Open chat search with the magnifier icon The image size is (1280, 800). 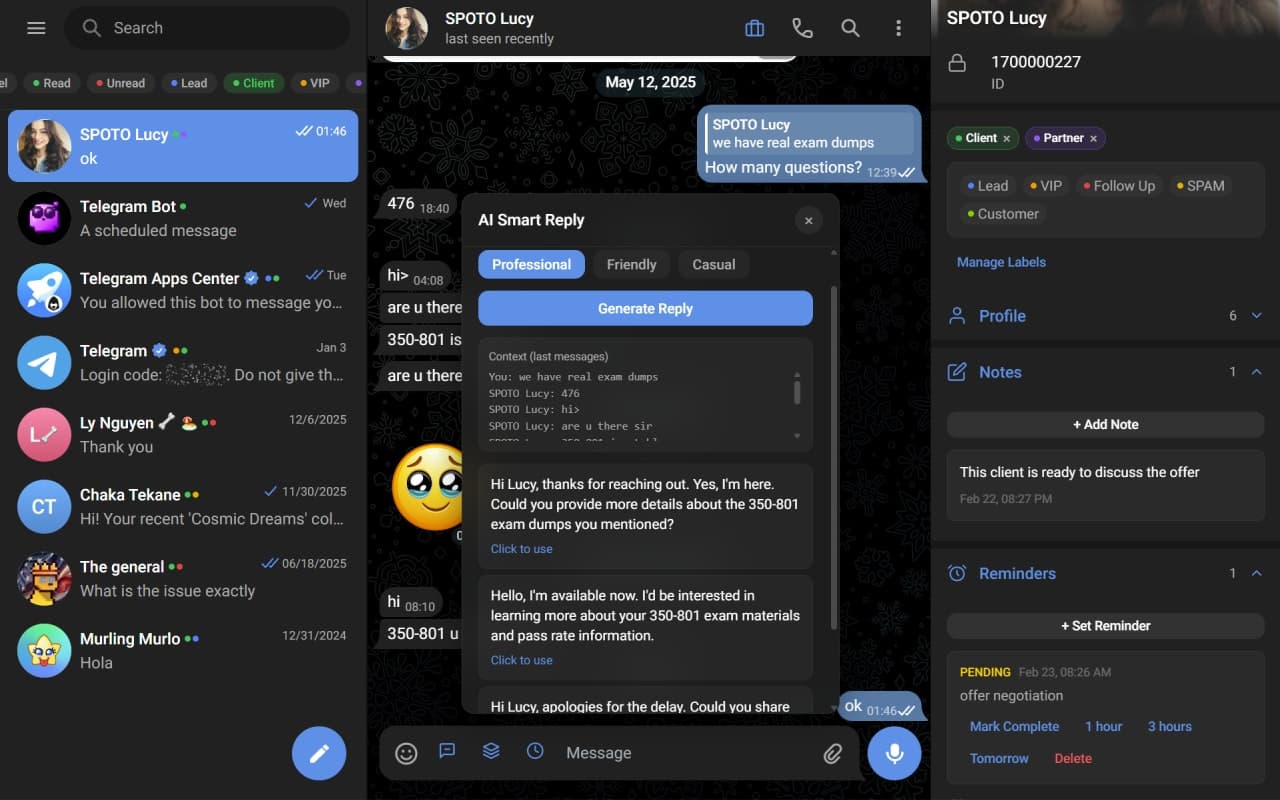pyautogui.click(x=850, y=28)
